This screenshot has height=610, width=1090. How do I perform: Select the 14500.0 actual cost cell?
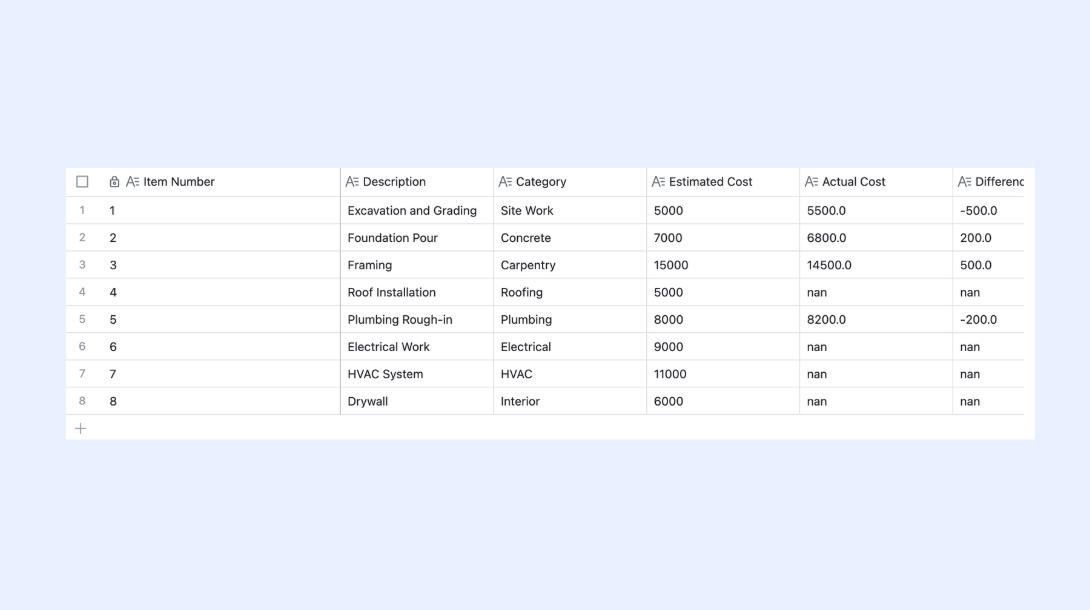point(876,265)
